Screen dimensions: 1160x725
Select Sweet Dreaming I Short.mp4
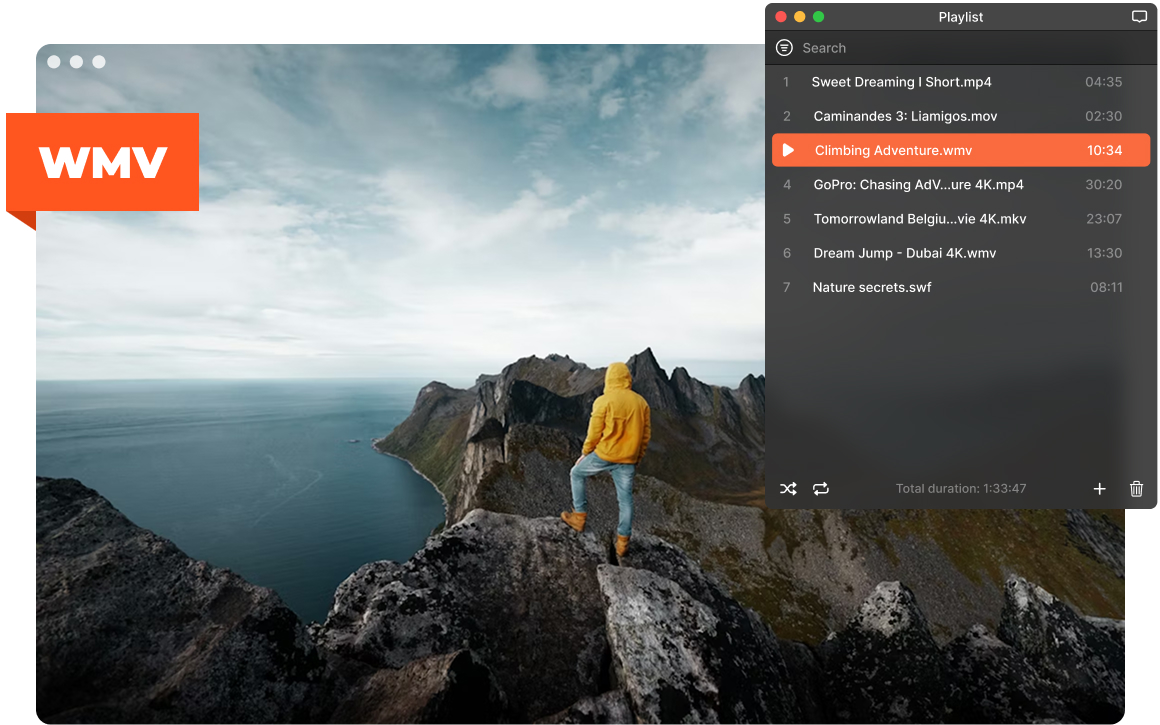pos(960,82)
